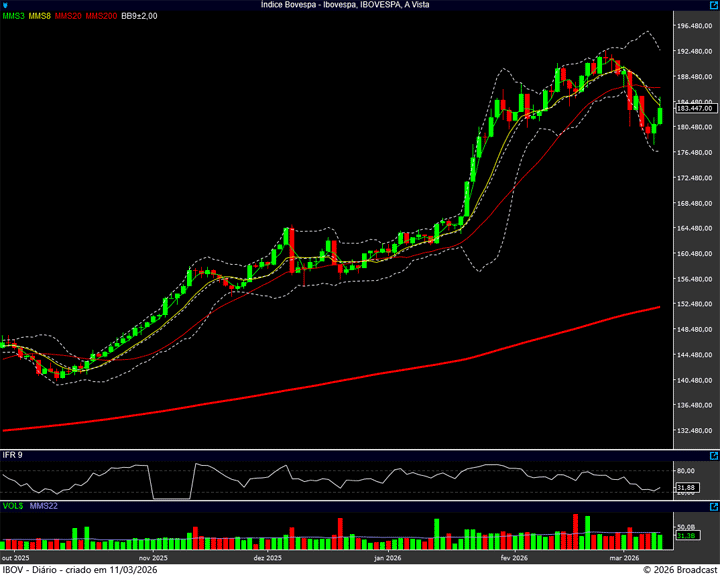720x575 pixels.
Task: Click the volume value tag 31,38
Action: coord(685,536)
